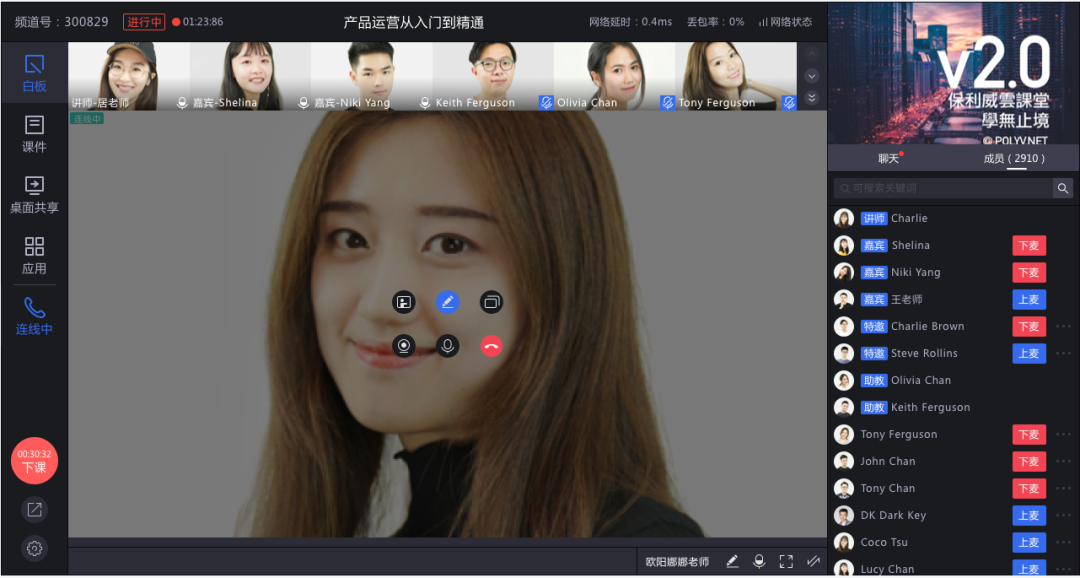
Task: Start 桌面共享 desktop sharing
Action: [x=34, y=194]
